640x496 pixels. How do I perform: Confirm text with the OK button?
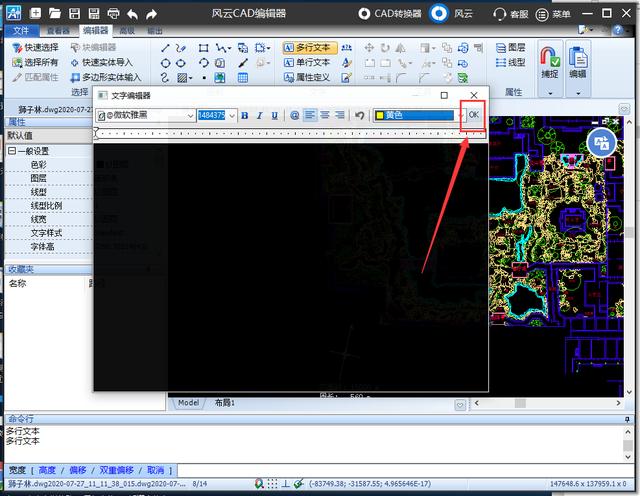point(473,115)
